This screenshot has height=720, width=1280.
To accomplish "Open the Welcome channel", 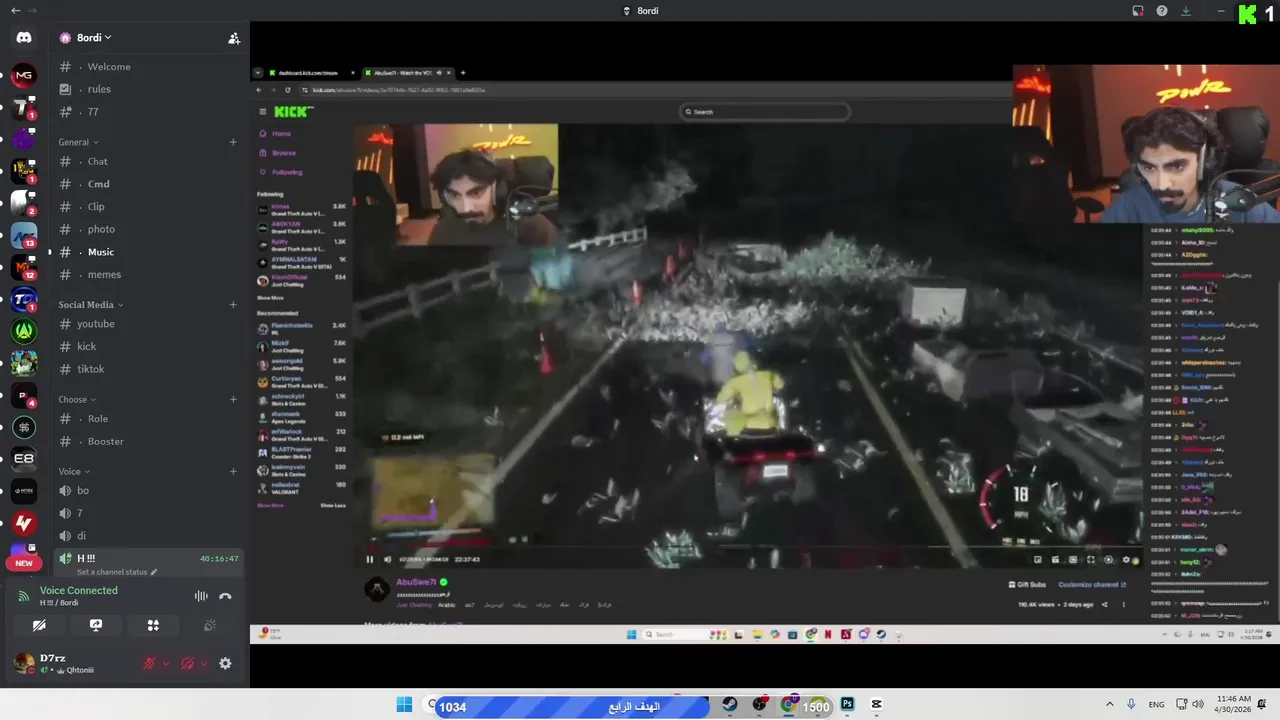I will (148, 67).
